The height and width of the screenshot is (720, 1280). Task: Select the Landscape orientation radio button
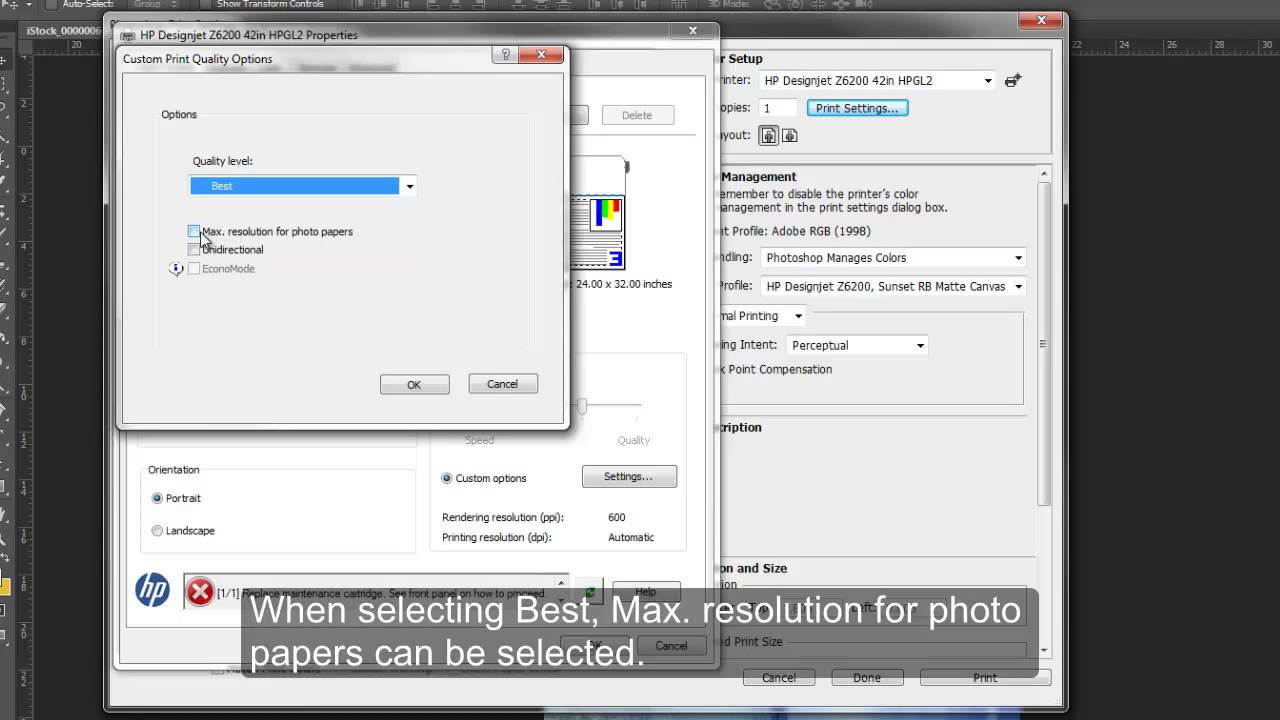pyautogui.click(x=157, y=530)
